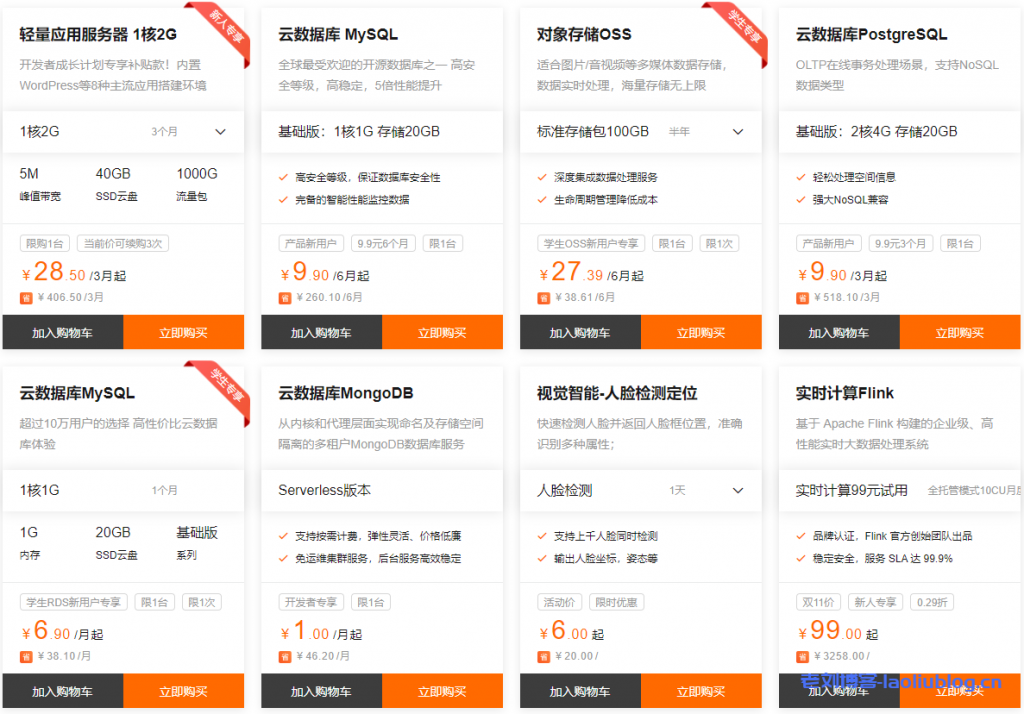Click savings icon beside ¥518.10/3月
The height and width of the screenshot is (714, 1024).
coord(803,297)
